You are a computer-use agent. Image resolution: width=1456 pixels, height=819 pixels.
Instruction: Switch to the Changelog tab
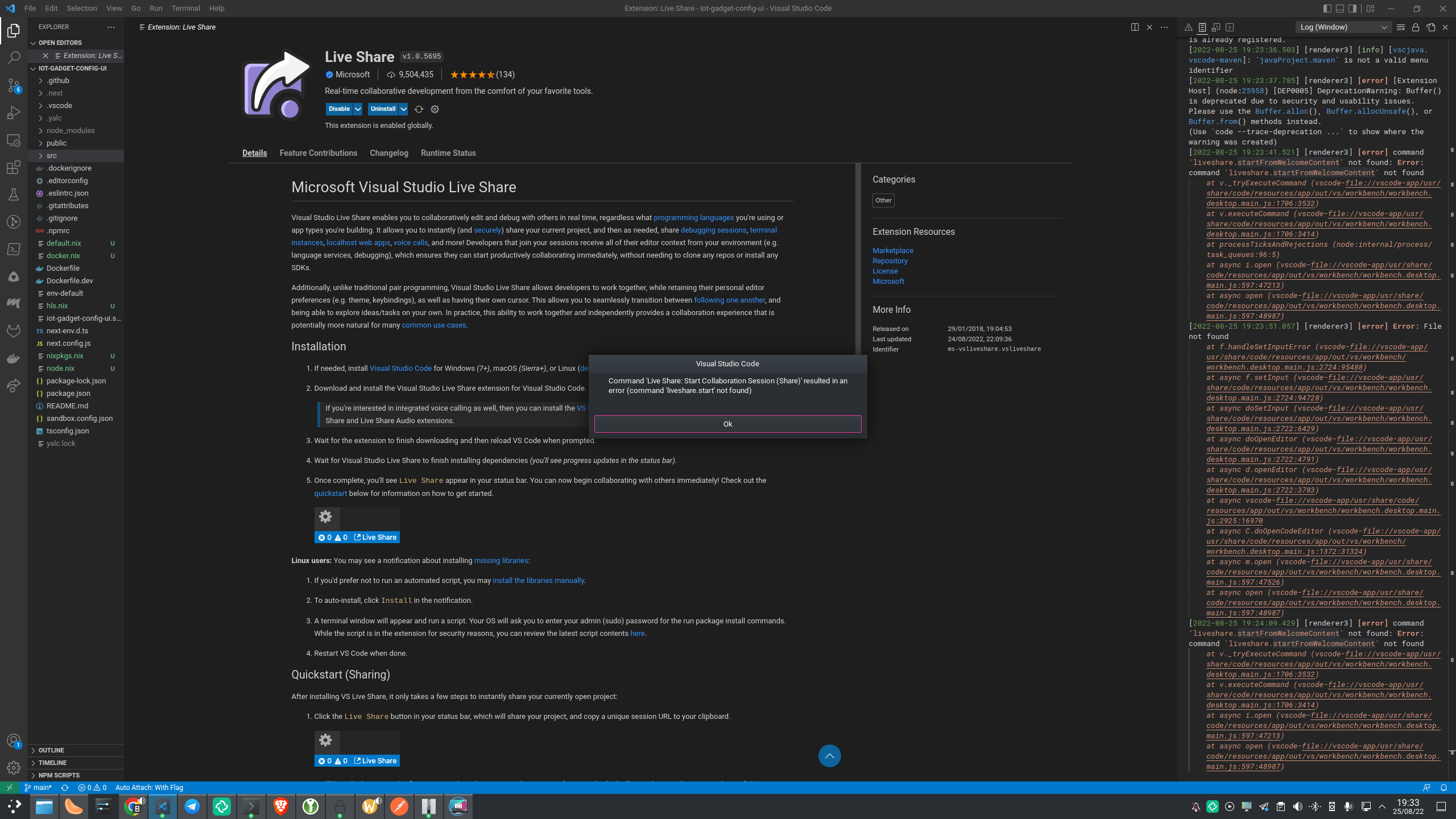[x=388, y=153]
